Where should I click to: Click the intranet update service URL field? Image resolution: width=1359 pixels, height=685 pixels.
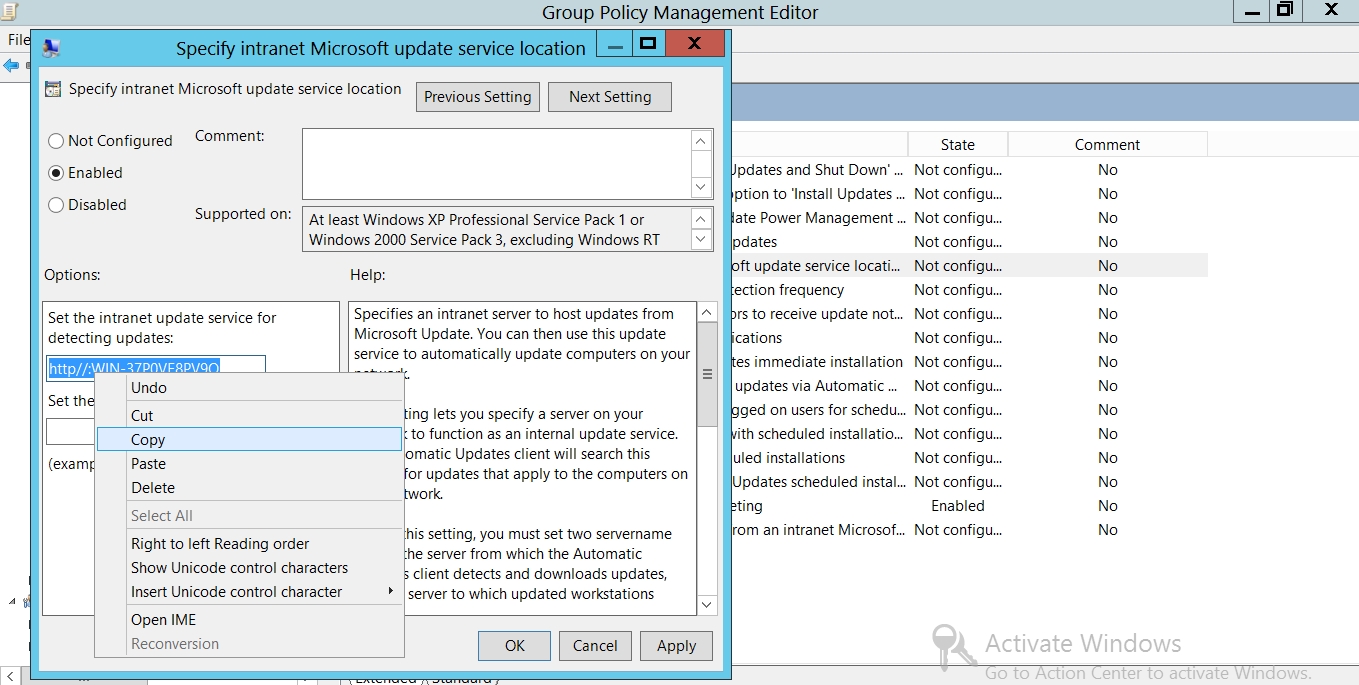[x=156, y=368]
